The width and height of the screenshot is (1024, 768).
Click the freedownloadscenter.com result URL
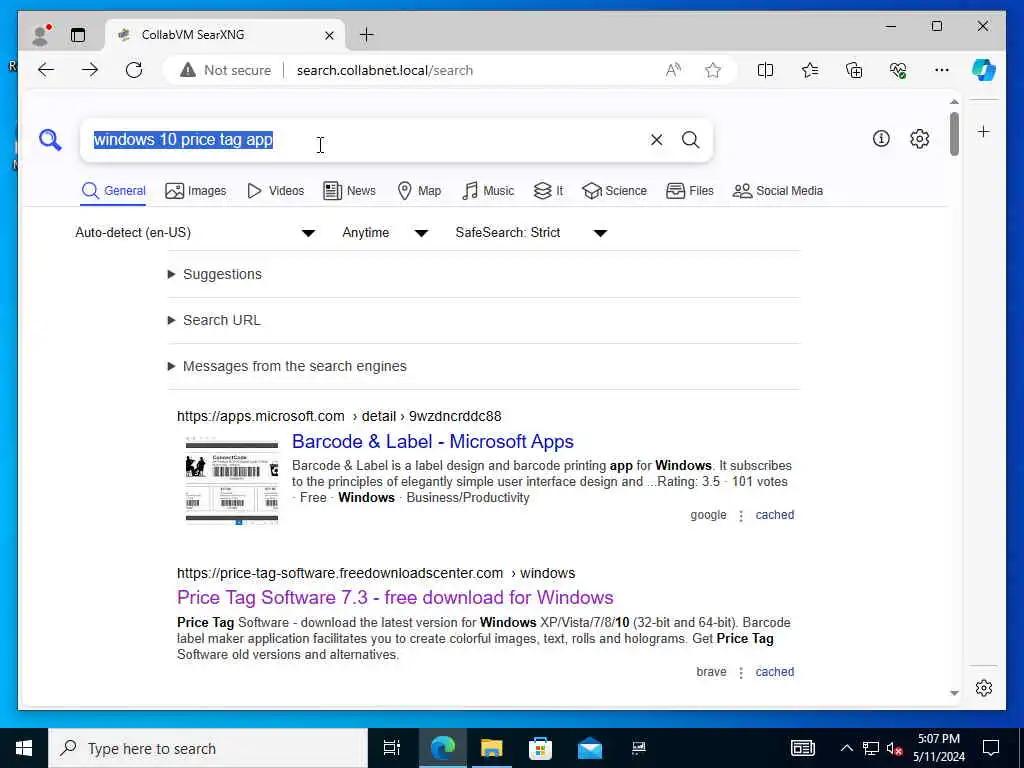coord(376,573)
